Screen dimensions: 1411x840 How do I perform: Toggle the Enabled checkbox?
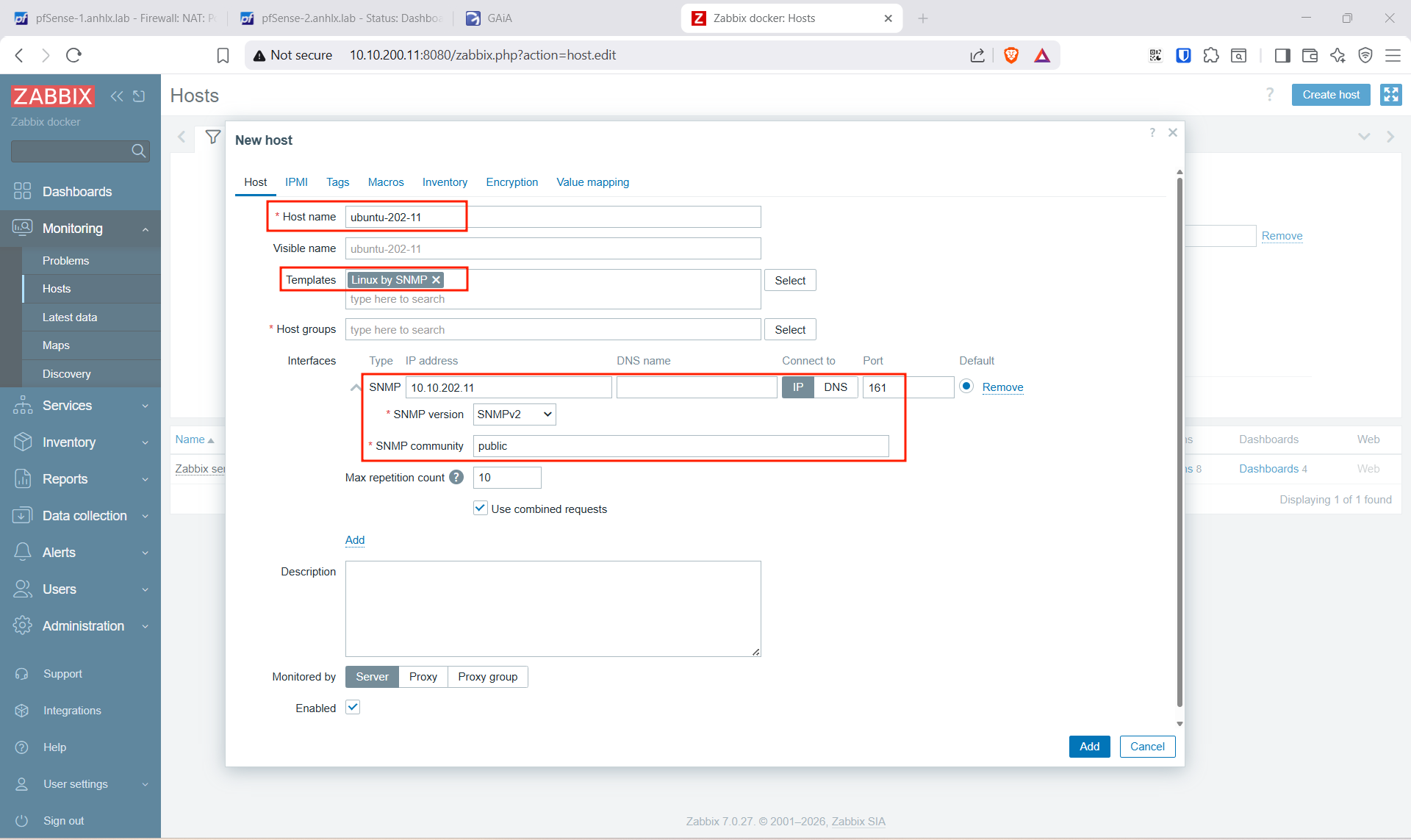[x=353, y=708]
